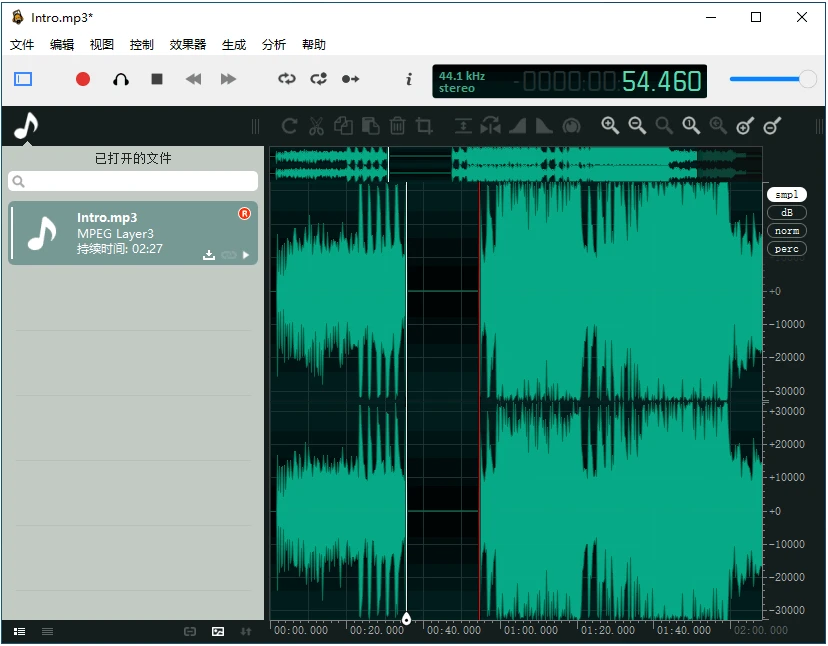Enable loop playback toggle
The width and height of the screenshot is (828, 646).
288,79
